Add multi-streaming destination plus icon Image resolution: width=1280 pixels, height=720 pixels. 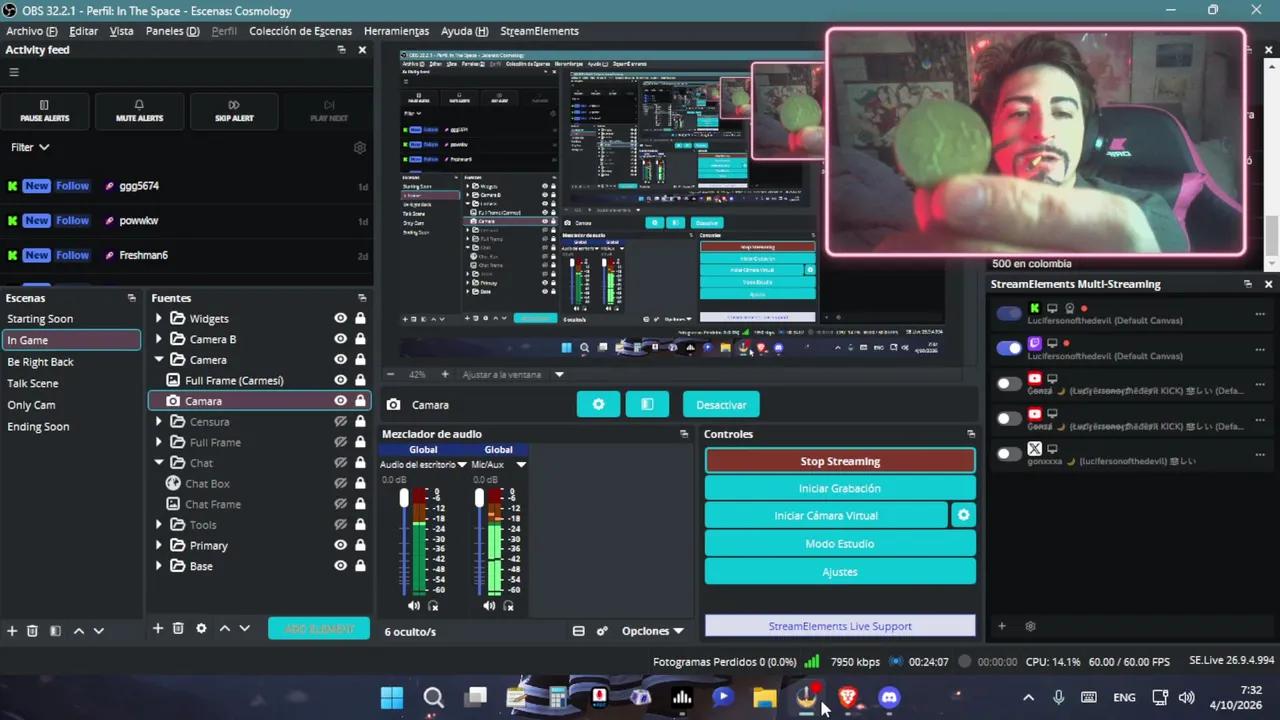(x=1001, y=627)
